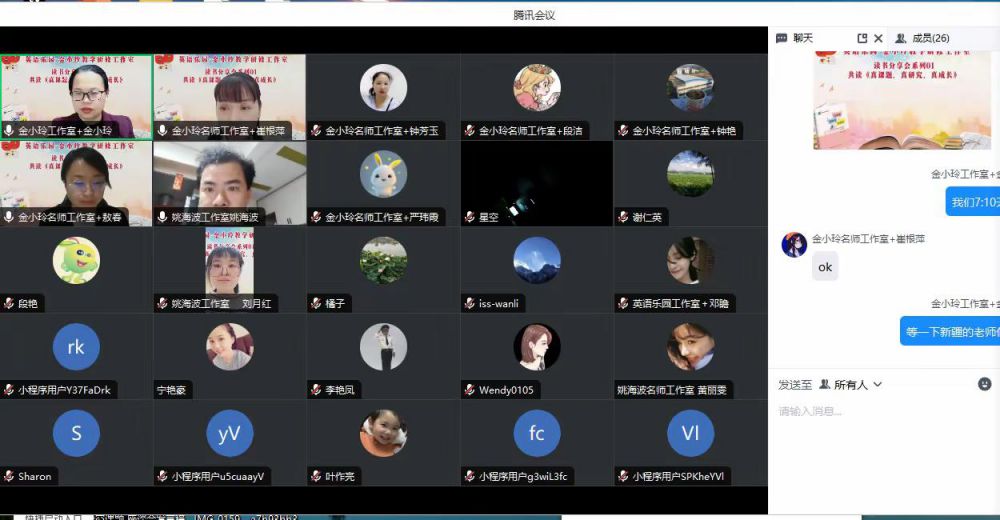
Task: Click the chat bubble icon beside 聊天
Action: point(782,38)
